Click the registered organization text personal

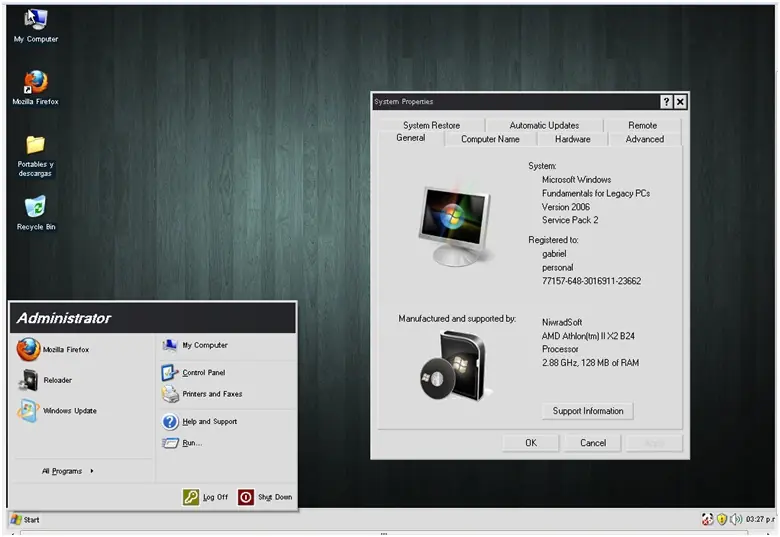pos(557,268)
